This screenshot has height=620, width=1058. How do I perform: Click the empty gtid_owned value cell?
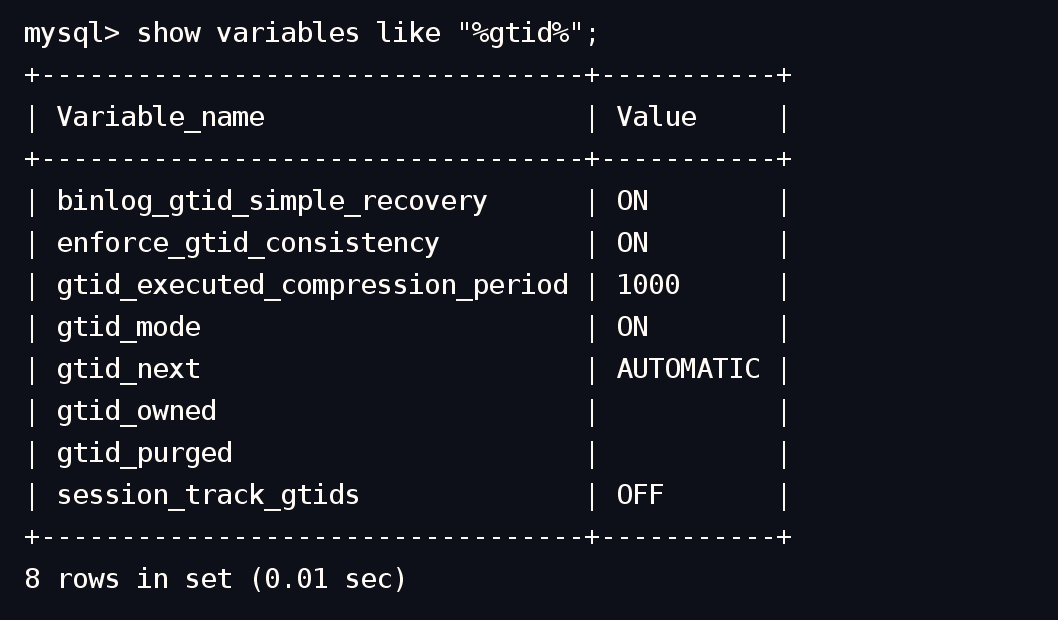(688, 411)
